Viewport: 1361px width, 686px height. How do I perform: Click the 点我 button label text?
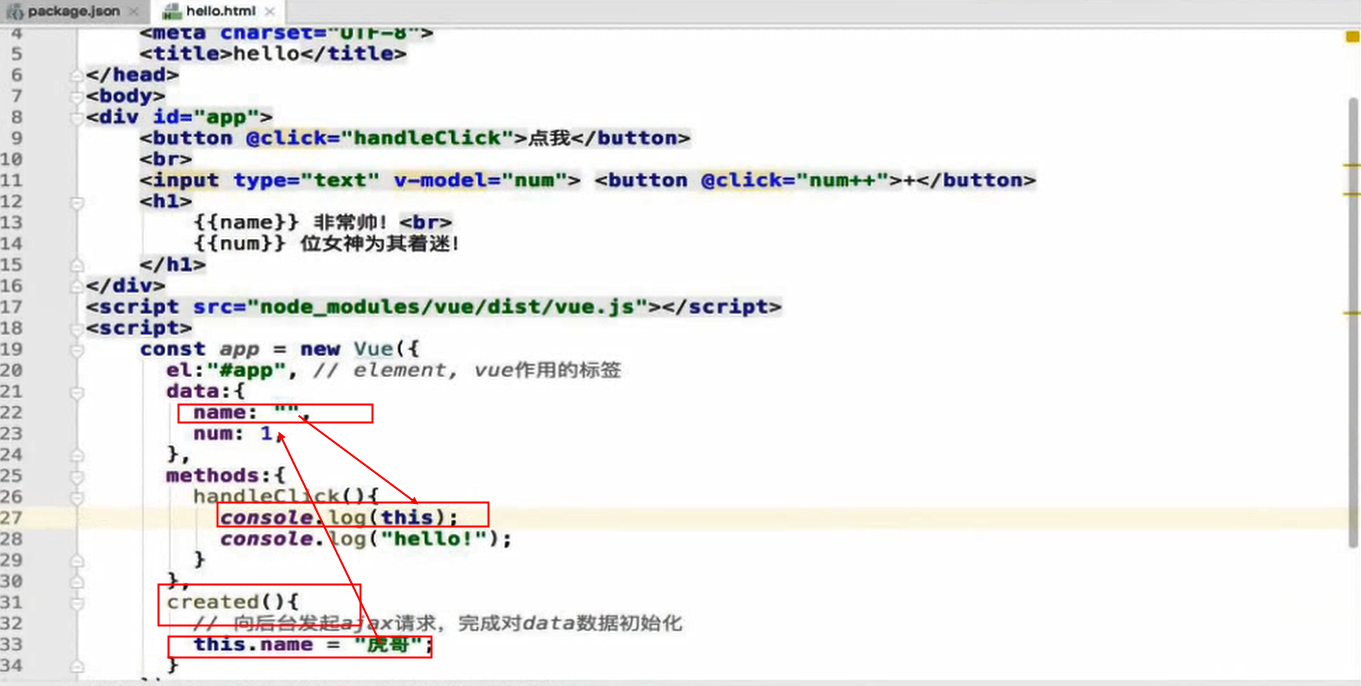pos(548,138)
